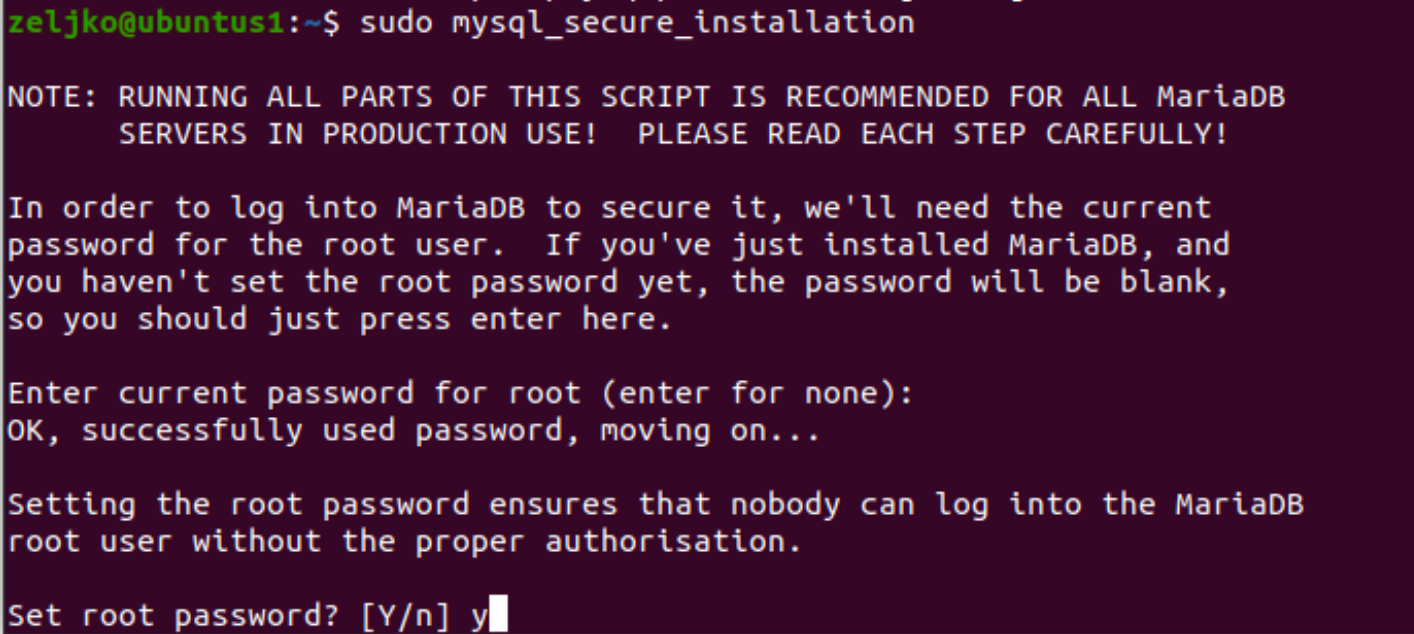Click the word 'authorisation.' in the output
This screenshot has height=634, width=1414.
(x=674, y=542)
